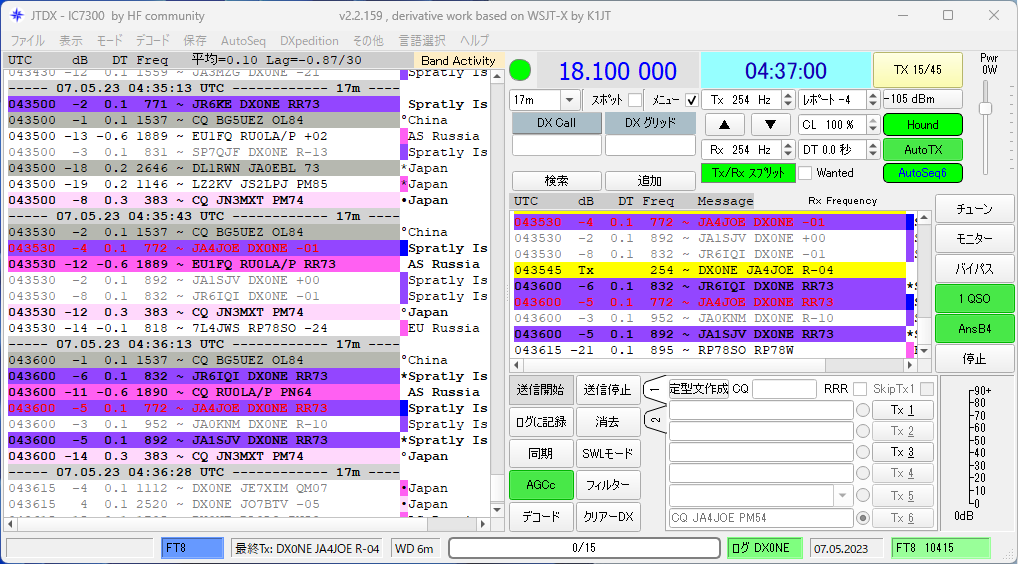Click the Tx/Rx スプリット button
Viewport: 1018px width, 564px height.
point(748,173)
